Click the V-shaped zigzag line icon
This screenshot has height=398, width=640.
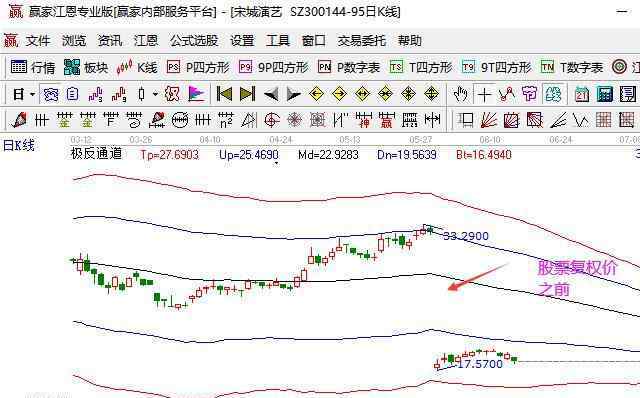580,120
